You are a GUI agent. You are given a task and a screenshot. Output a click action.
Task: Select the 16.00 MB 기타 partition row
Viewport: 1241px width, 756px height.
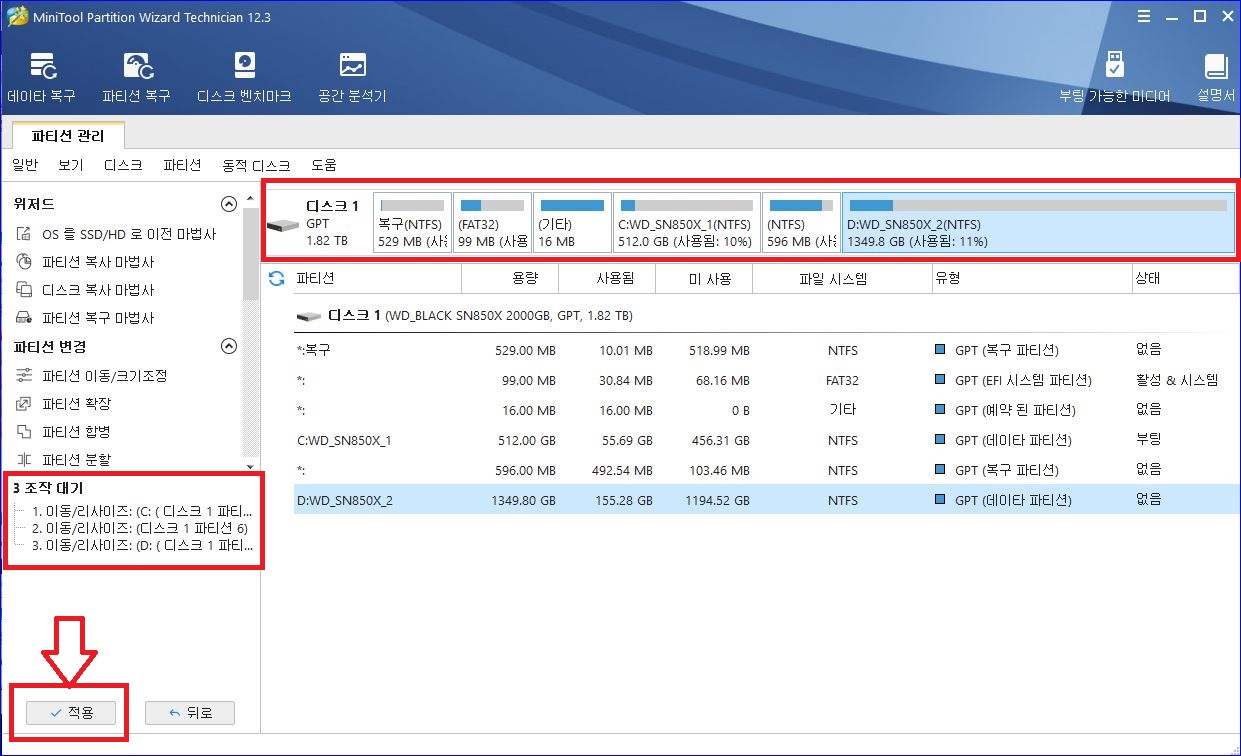click(x=766, y=410)
